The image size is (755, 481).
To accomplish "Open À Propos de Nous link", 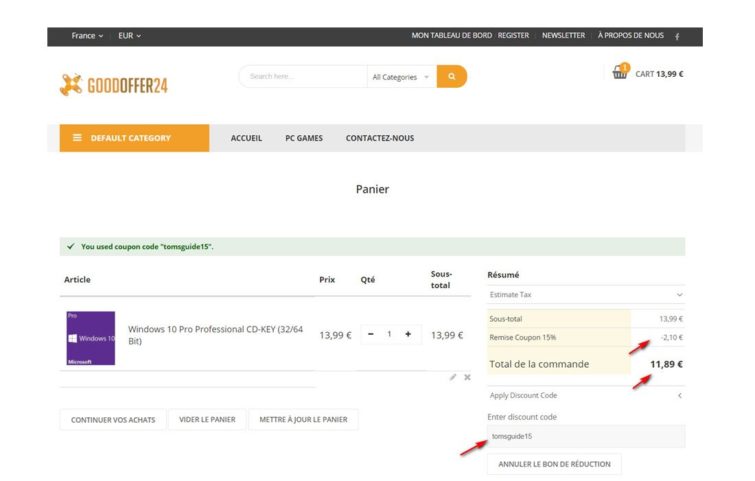I will (x=631, y=36).
